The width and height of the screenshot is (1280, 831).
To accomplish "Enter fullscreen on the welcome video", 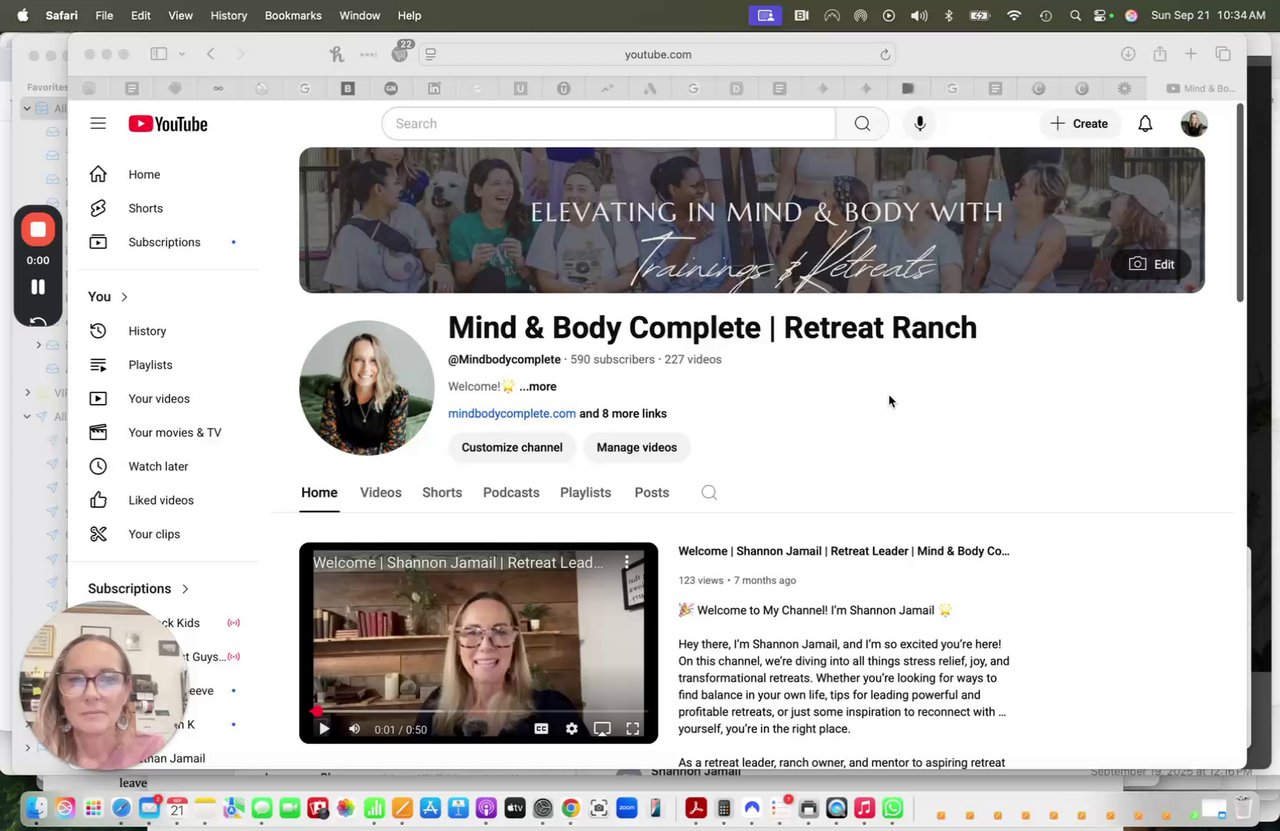I will click(x=633, y=729).
